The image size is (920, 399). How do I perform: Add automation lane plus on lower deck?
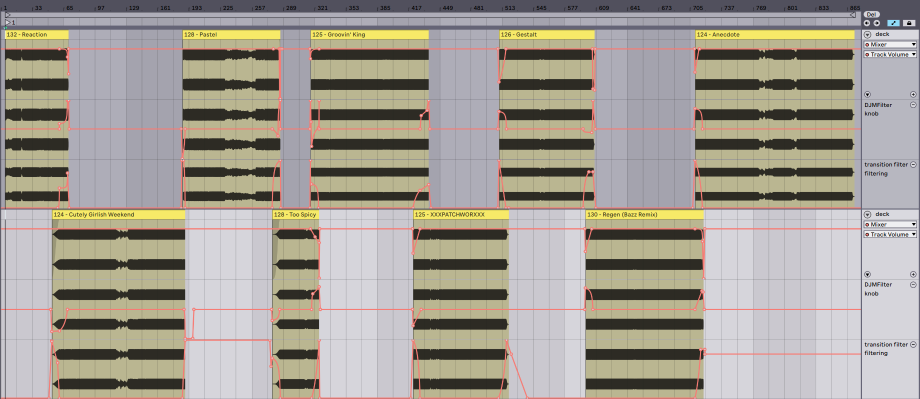[x=913, y=275]
